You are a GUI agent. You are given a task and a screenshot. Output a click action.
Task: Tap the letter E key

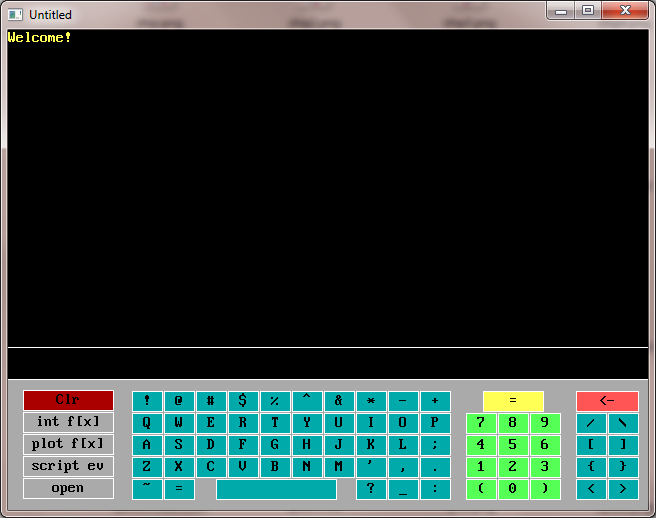pos(211,423)
